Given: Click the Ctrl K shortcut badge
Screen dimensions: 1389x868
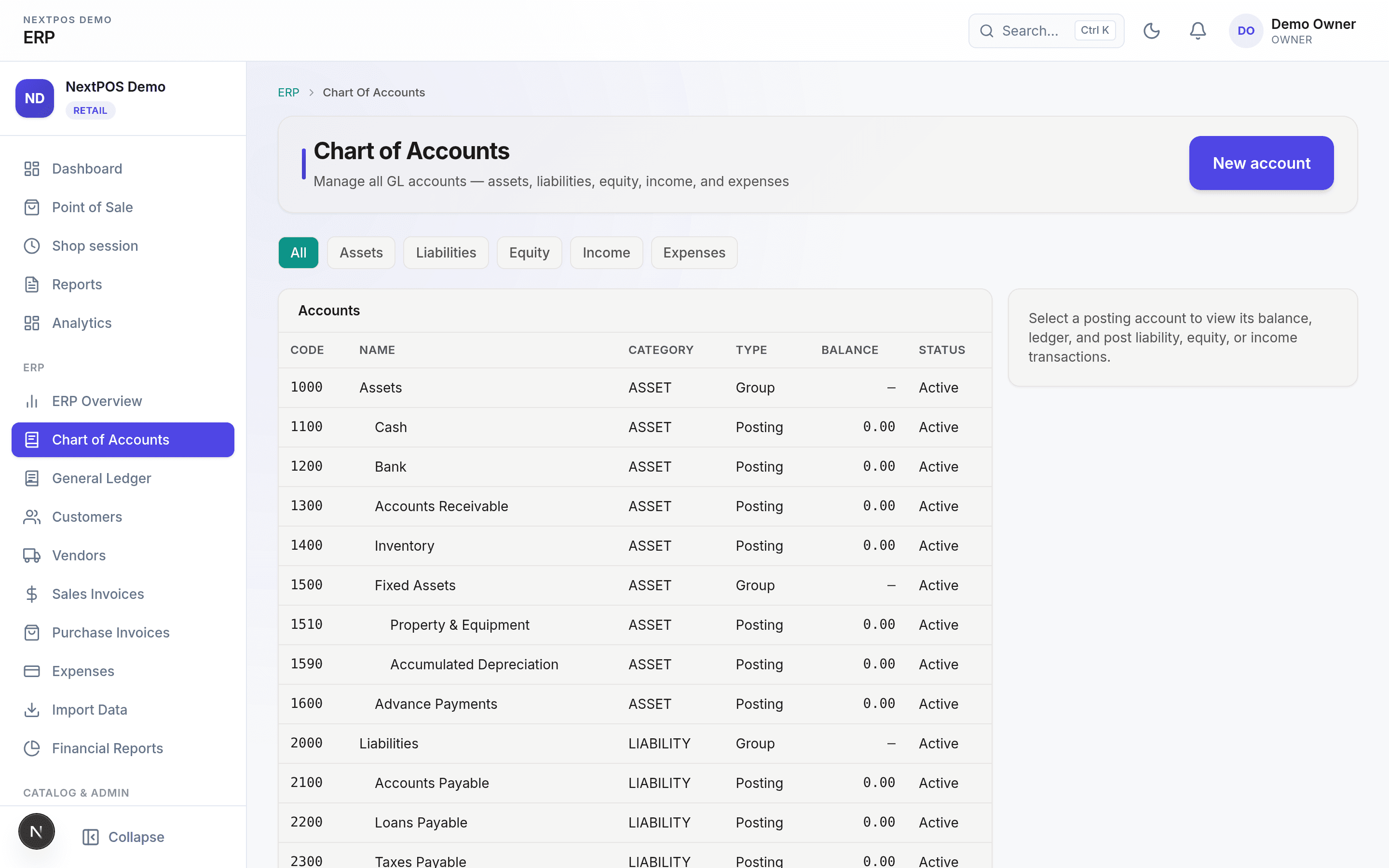Looking at the screenshot, I should [1094, 30].
